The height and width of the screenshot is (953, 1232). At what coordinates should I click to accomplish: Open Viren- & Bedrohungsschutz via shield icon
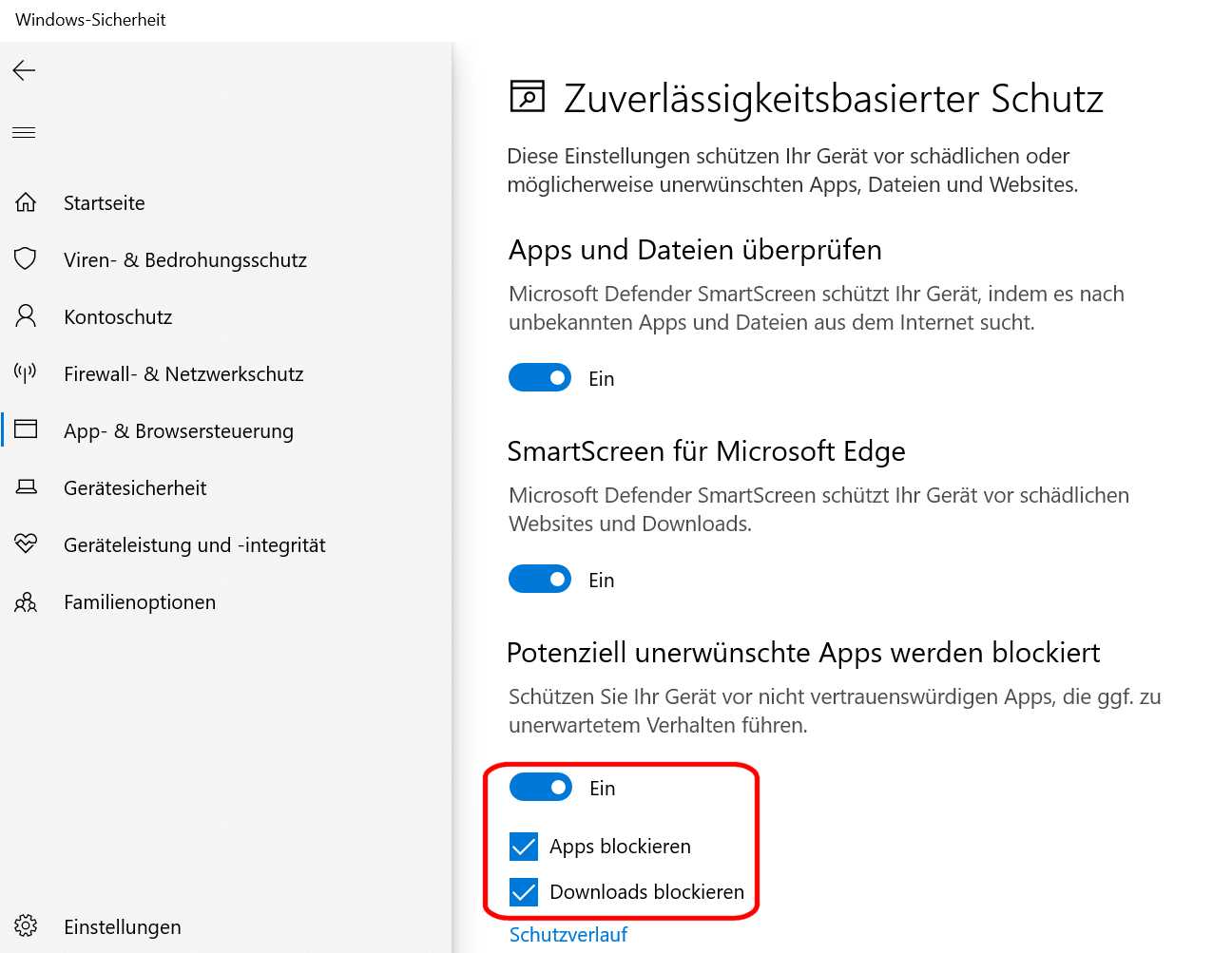coord(26,258)
